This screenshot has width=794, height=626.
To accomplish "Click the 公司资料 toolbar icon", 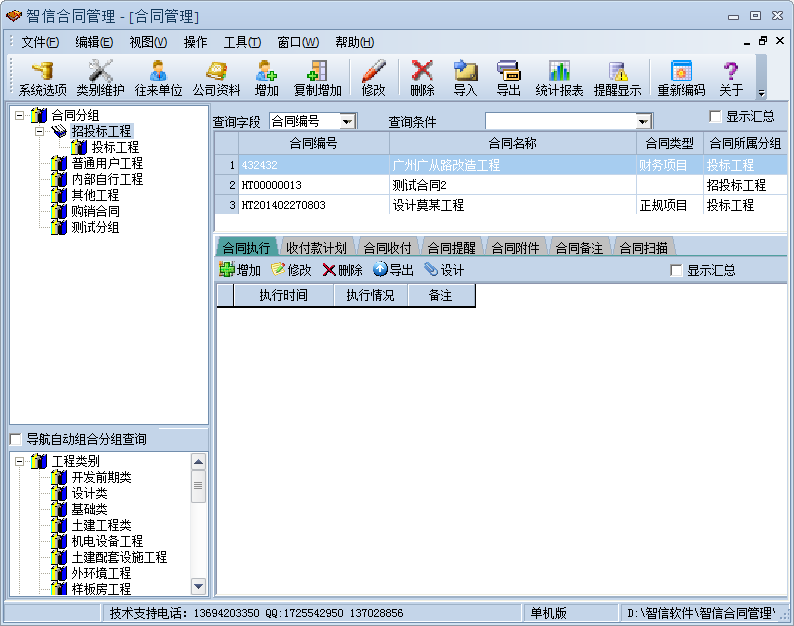I will click(216, 77).
